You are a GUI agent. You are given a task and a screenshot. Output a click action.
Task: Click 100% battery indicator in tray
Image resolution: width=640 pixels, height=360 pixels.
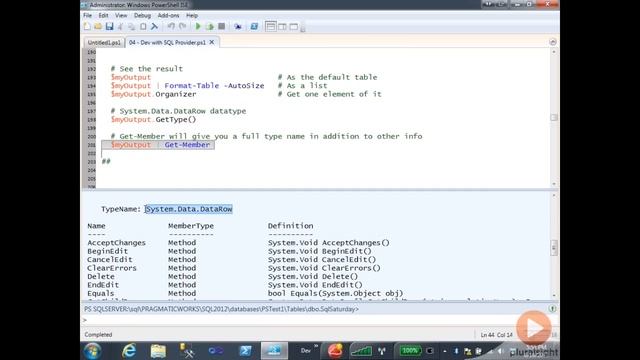click(x=409, y=351)
